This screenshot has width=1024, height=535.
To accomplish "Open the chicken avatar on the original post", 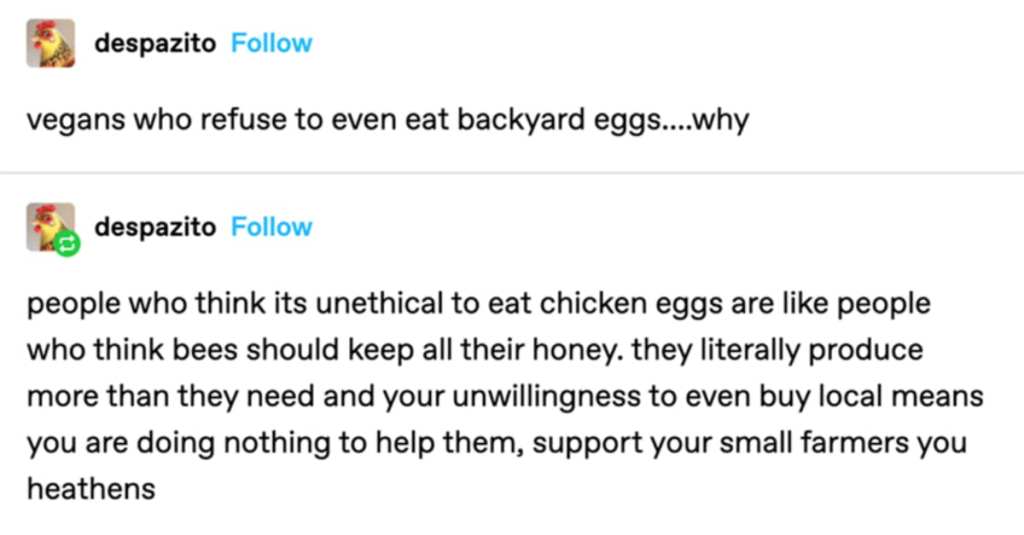I will (50, 43).
